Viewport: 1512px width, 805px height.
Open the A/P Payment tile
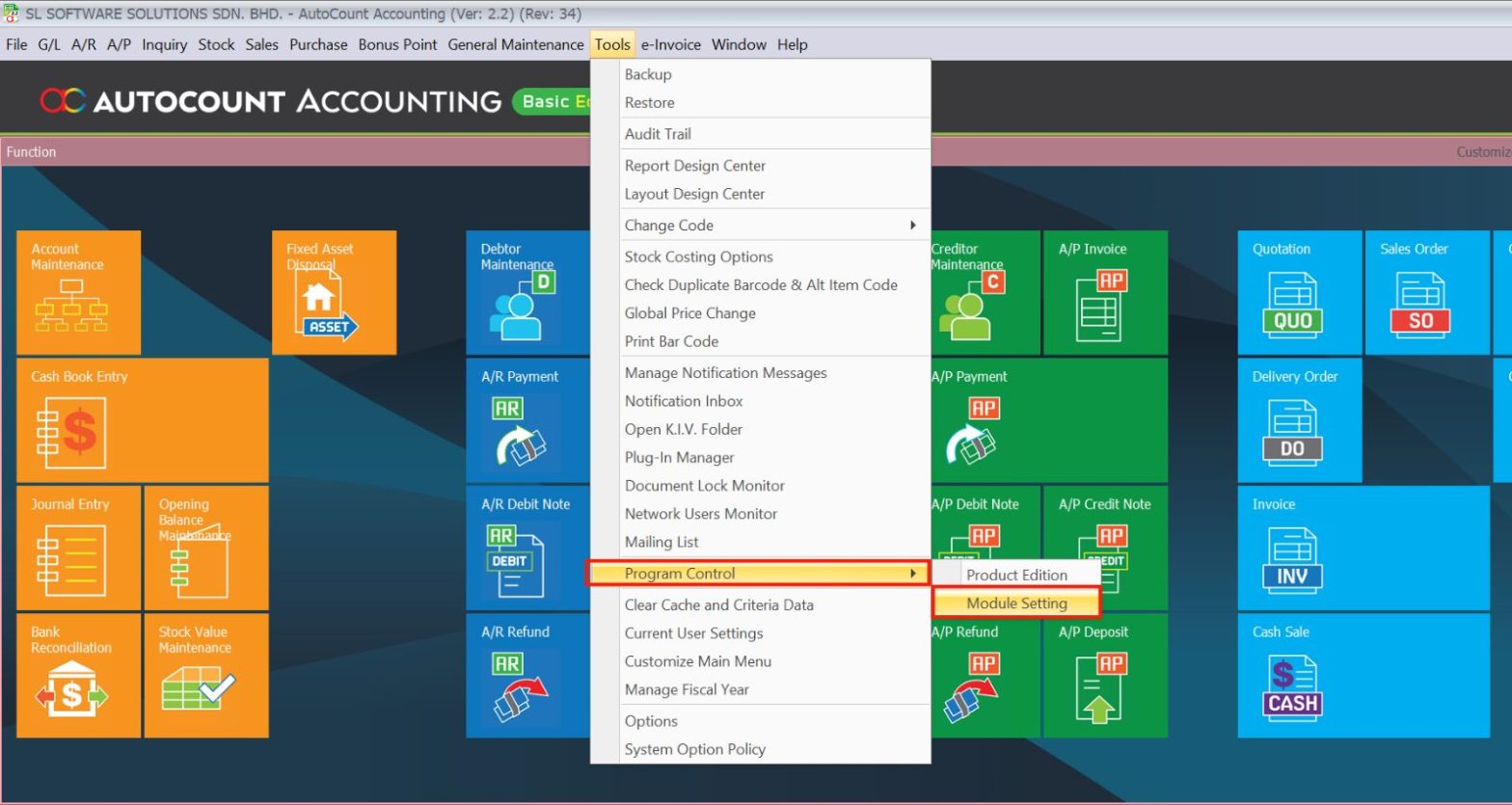click(x=1049, y=420)
